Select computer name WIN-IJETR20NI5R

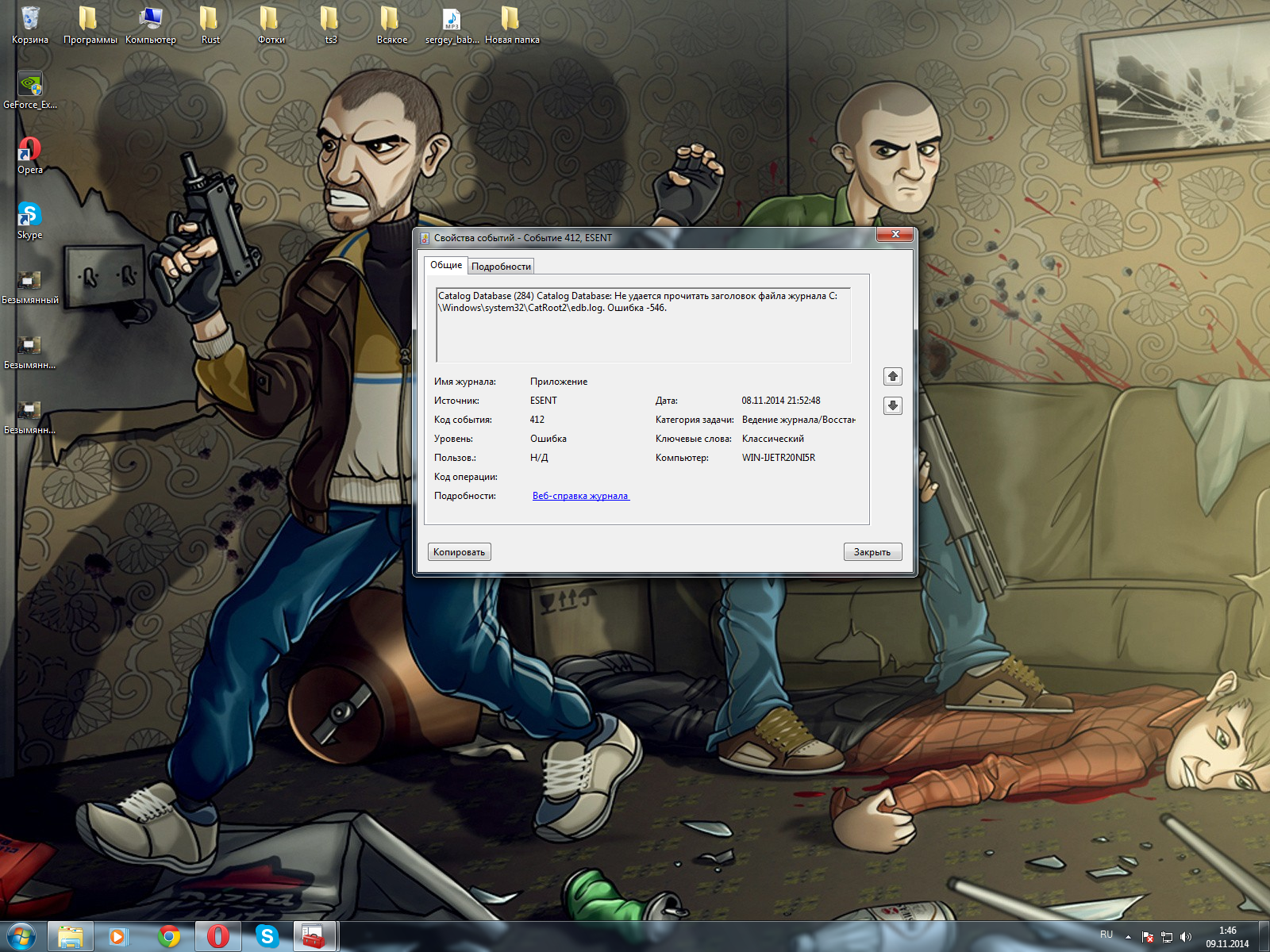[x=779, y=458]
